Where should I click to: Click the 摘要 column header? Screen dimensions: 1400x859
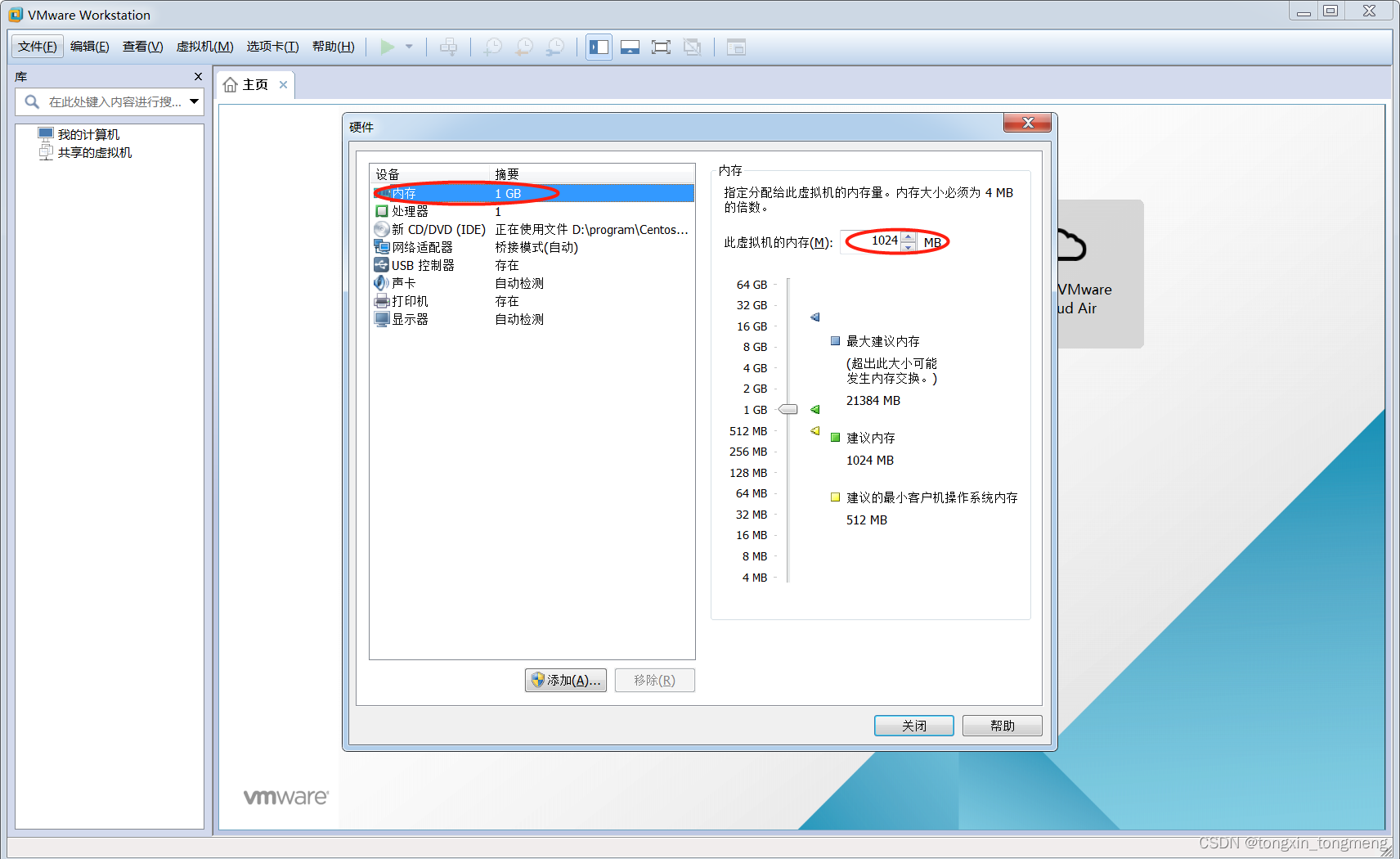click(592, 174)
